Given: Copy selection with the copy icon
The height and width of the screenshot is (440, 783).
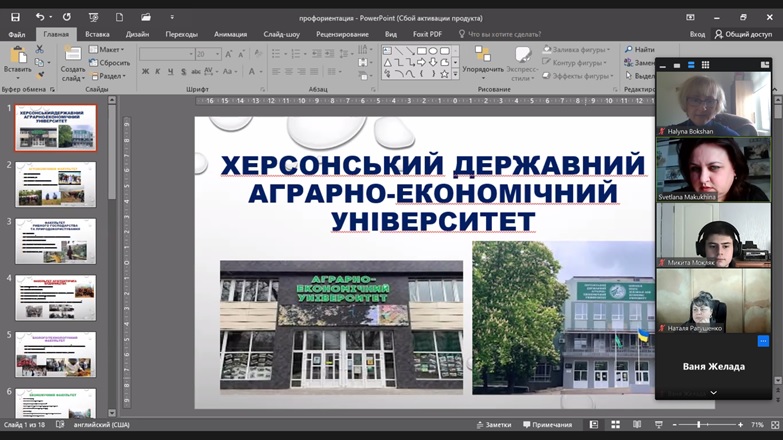Looking at the screenshot, I should point(39,62).
